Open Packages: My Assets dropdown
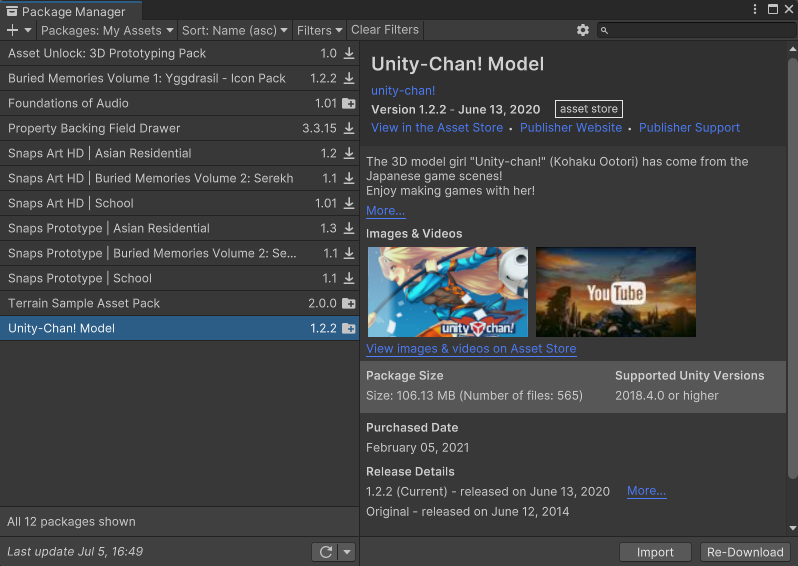 [107, 31]
